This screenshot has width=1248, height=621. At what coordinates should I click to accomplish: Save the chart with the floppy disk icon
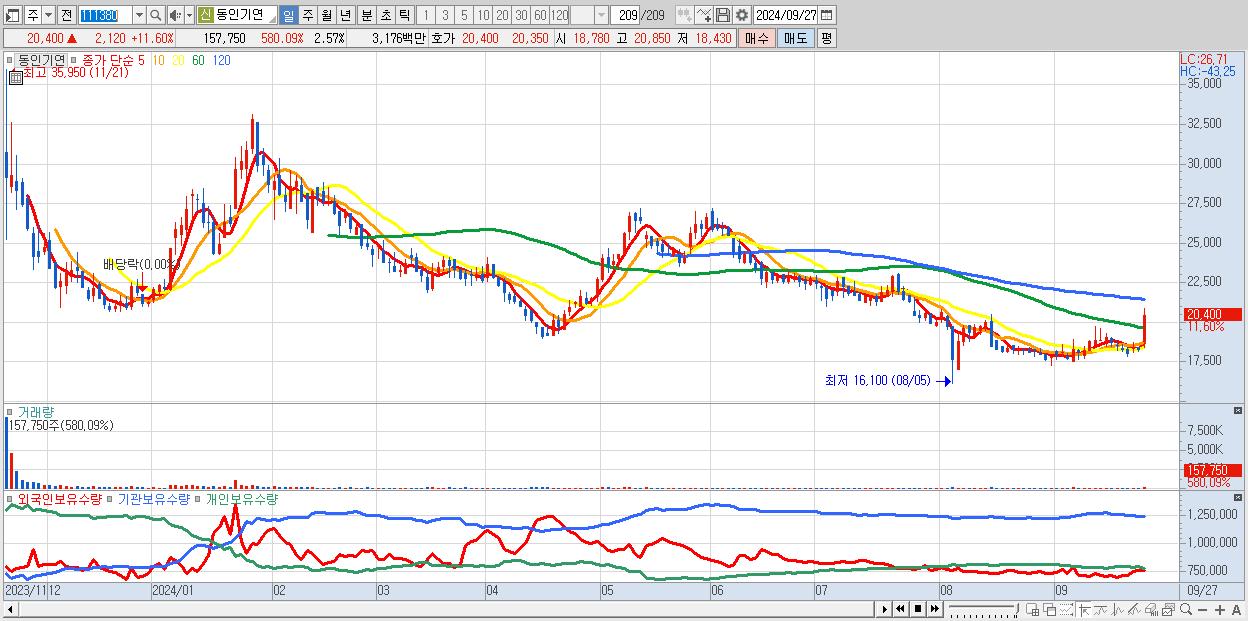click(723, 15)
